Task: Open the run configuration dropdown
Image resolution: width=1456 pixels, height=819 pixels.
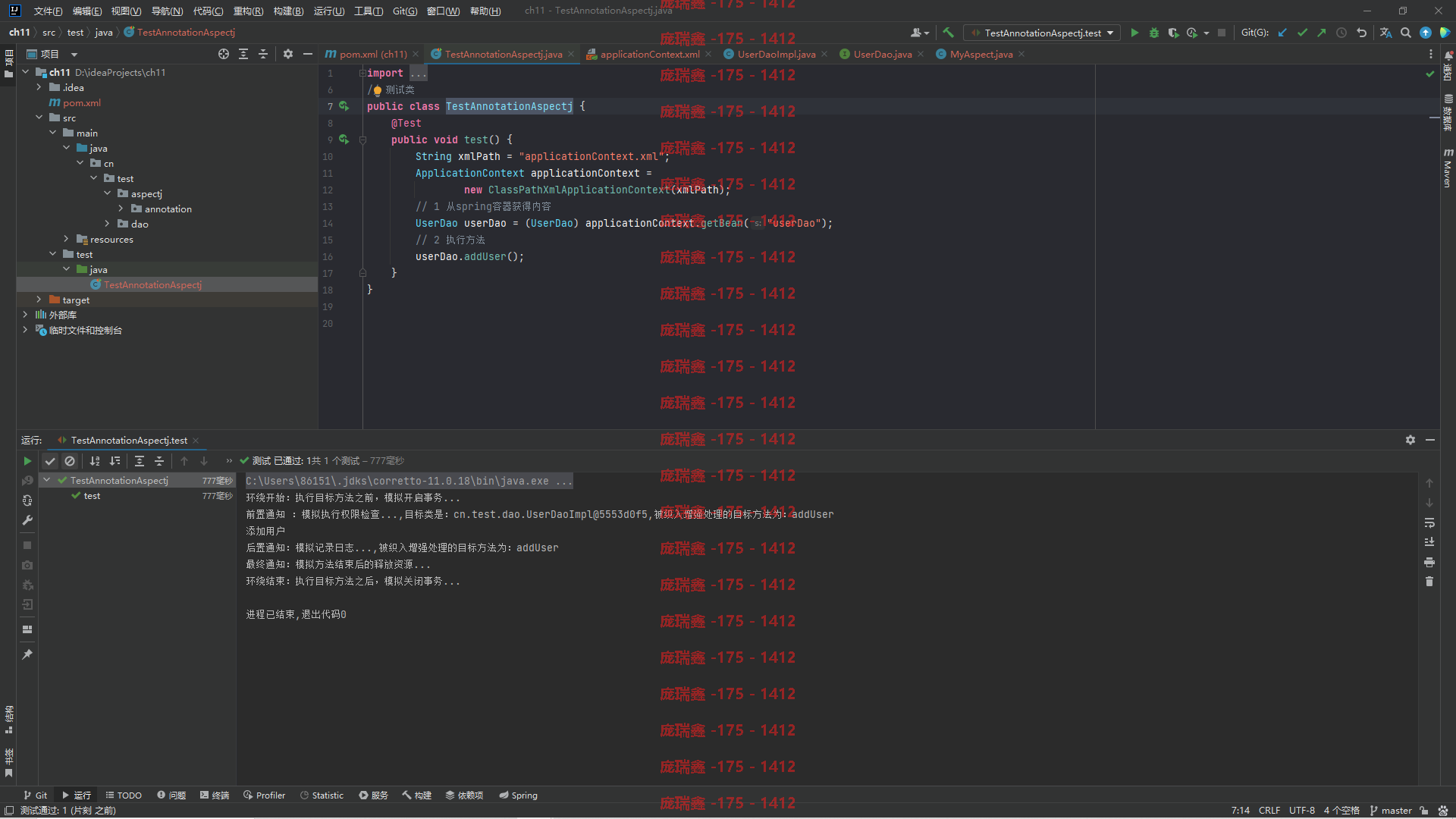Action: point(1042,33)
